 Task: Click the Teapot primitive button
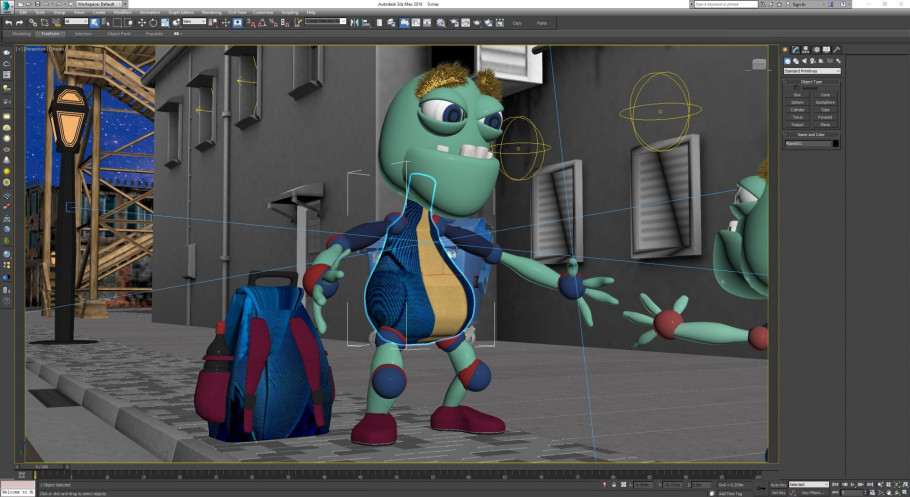point(797,124)
